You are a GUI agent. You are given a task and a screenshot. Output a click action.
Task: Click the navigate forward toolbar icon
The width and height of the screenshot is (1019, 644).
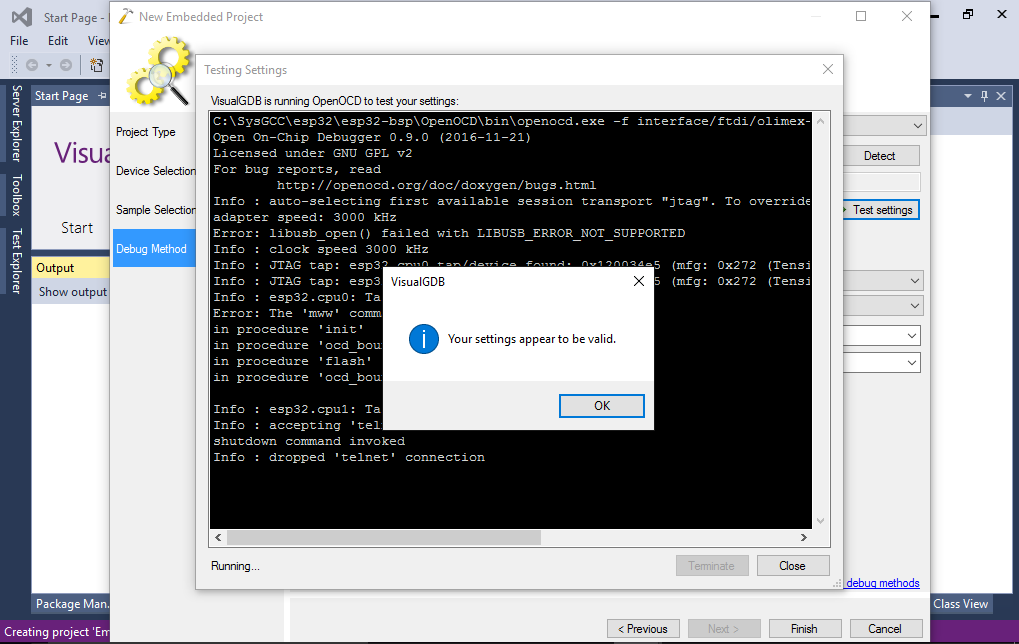pyautogui.click(x=66, y=65)
